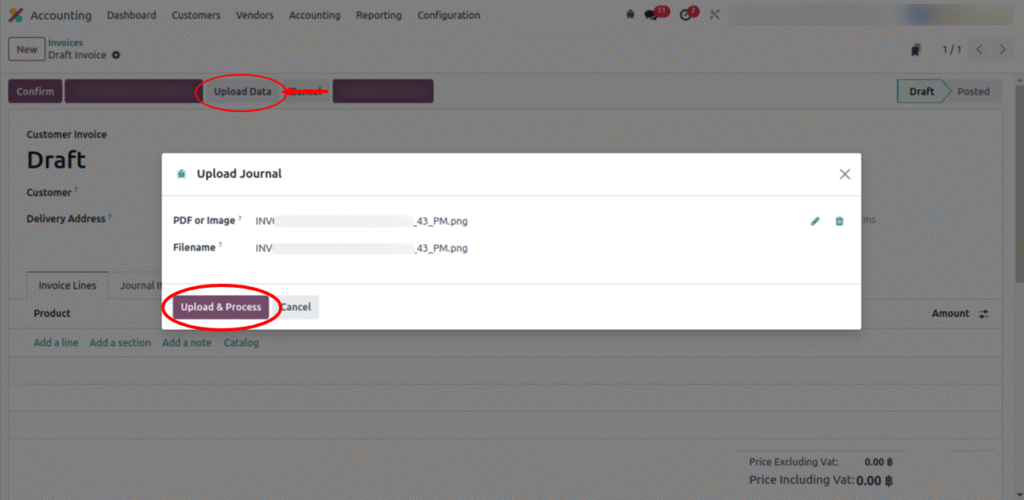
Task: Open the Vendors menu
Action: [x=255, y=15]
